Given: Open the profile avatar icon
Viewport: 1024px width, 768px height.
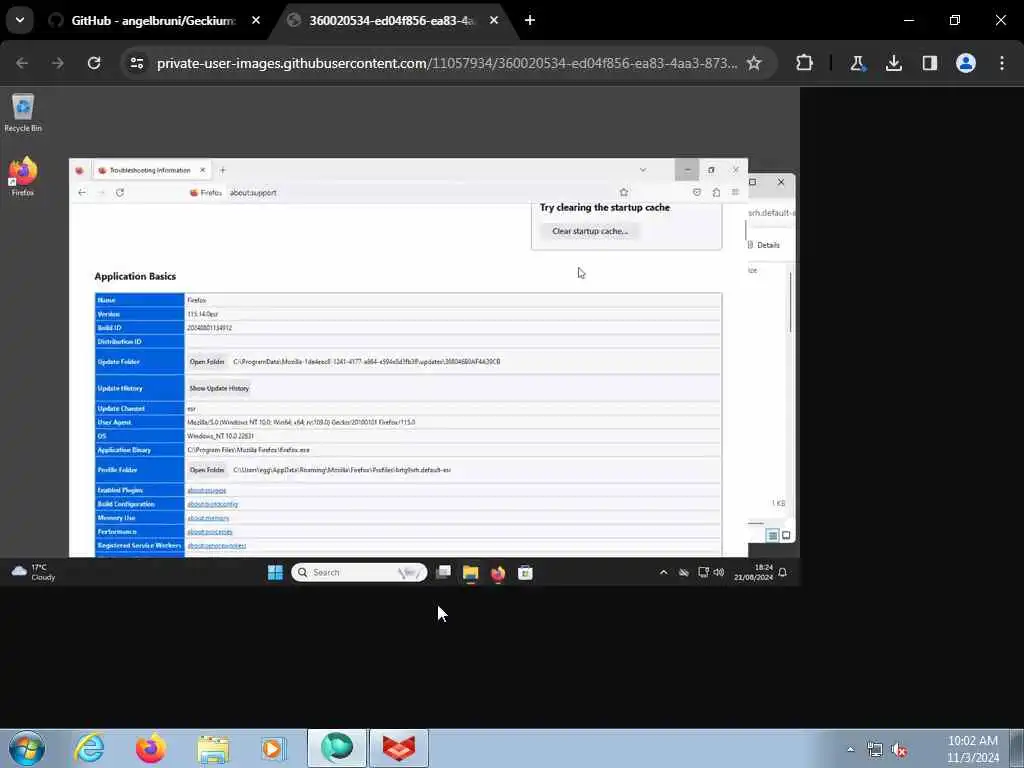Looking at the screenshot, I should (966, 63).
